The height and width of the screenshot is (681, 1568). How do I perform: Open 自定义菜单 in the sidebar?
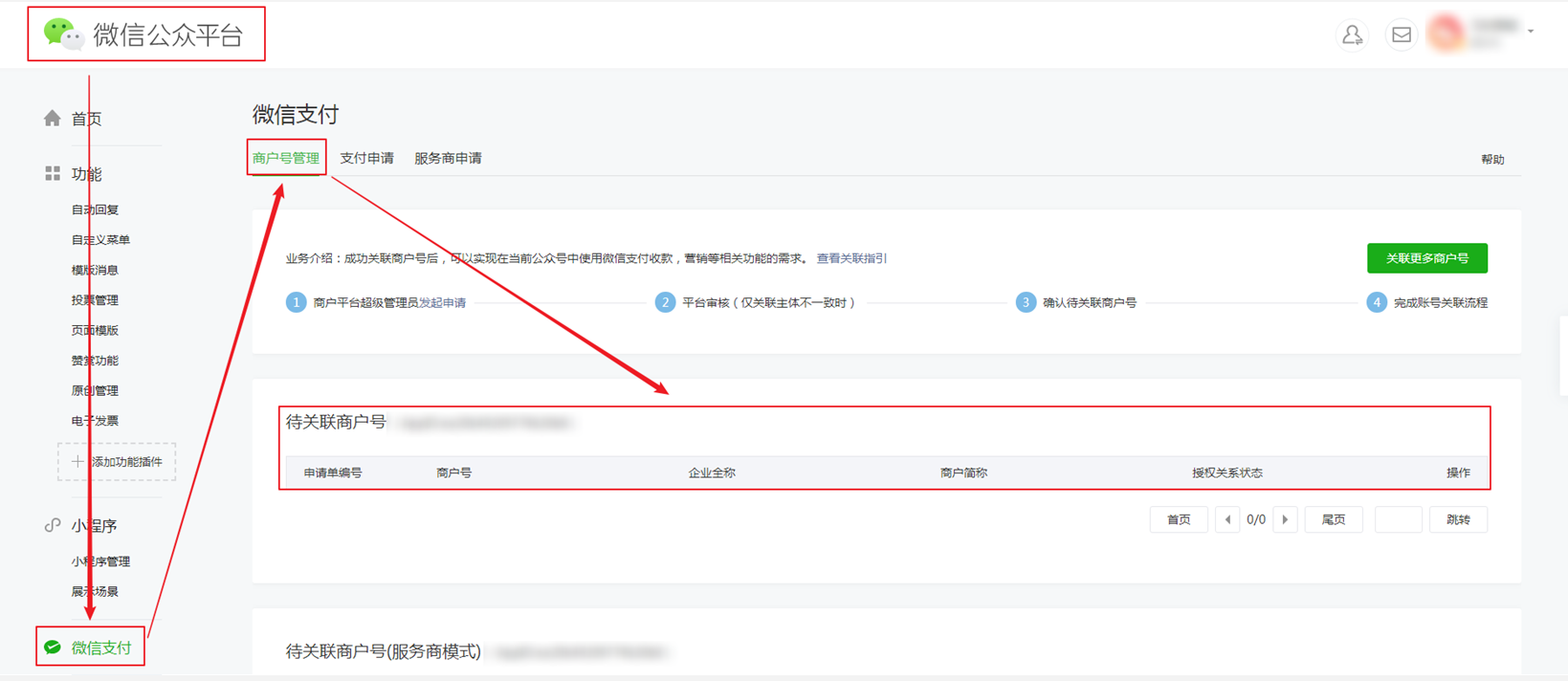(x=100, y=240)
